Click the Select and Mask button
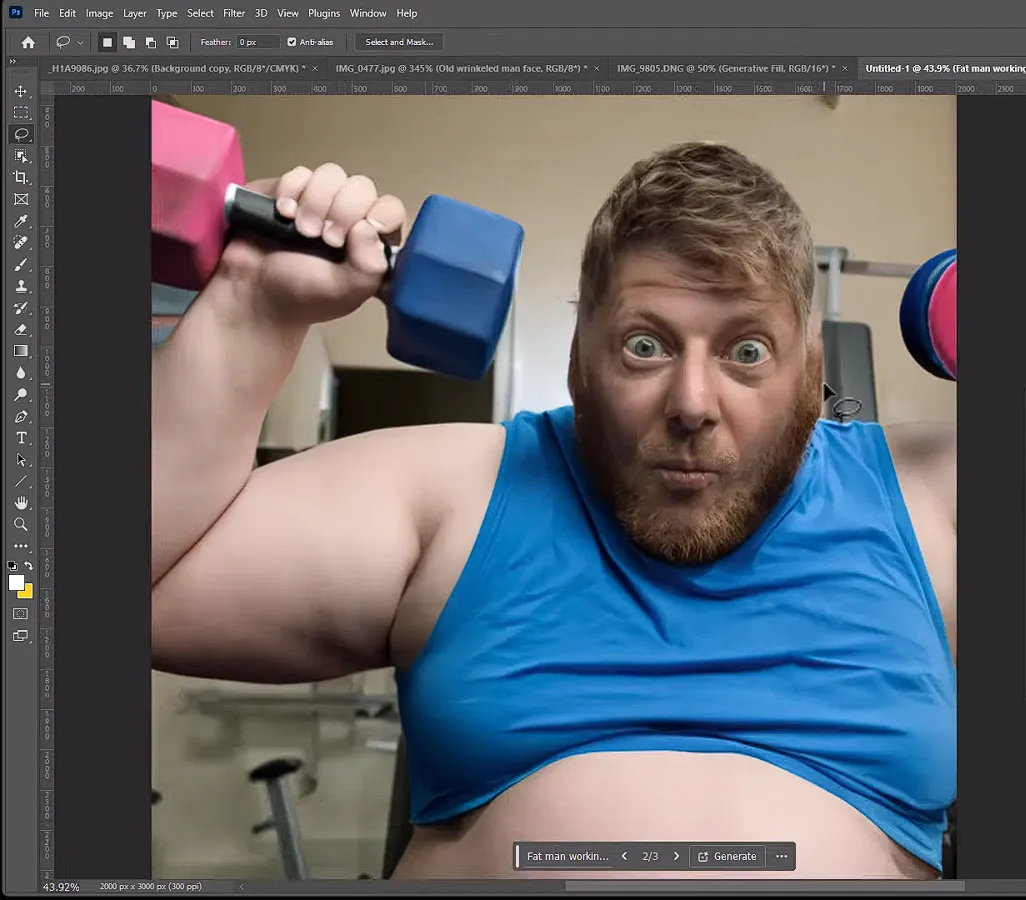This screenshot has width=1026, height=900. [x=398, y=41]
